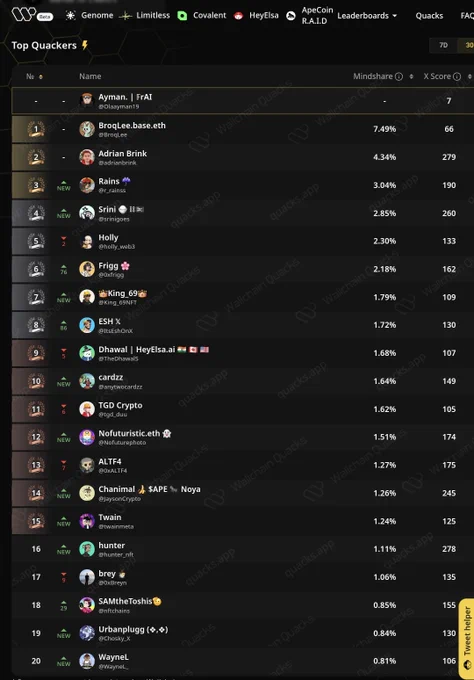Sort the table by X Score arrows

pyautogui.click(x=470, y=76)
